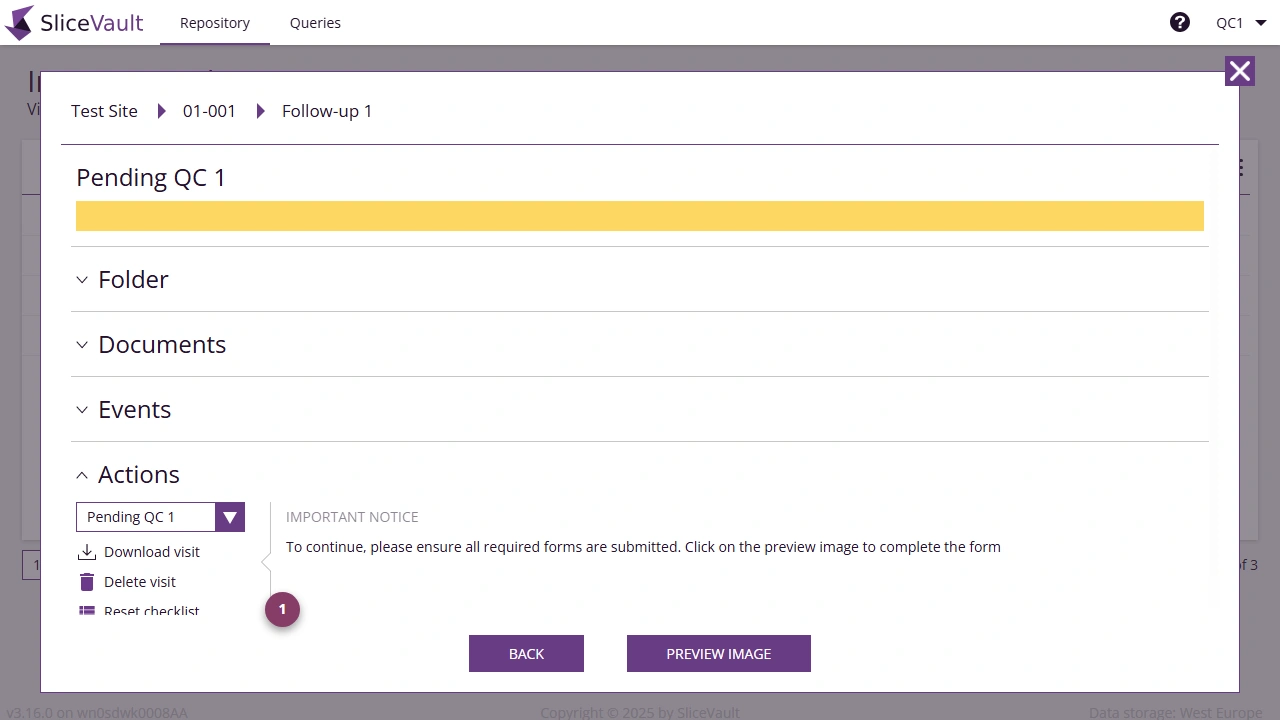Click the yellow progress bar
This screenshot has width=1280, height=720.
[640, 216]
